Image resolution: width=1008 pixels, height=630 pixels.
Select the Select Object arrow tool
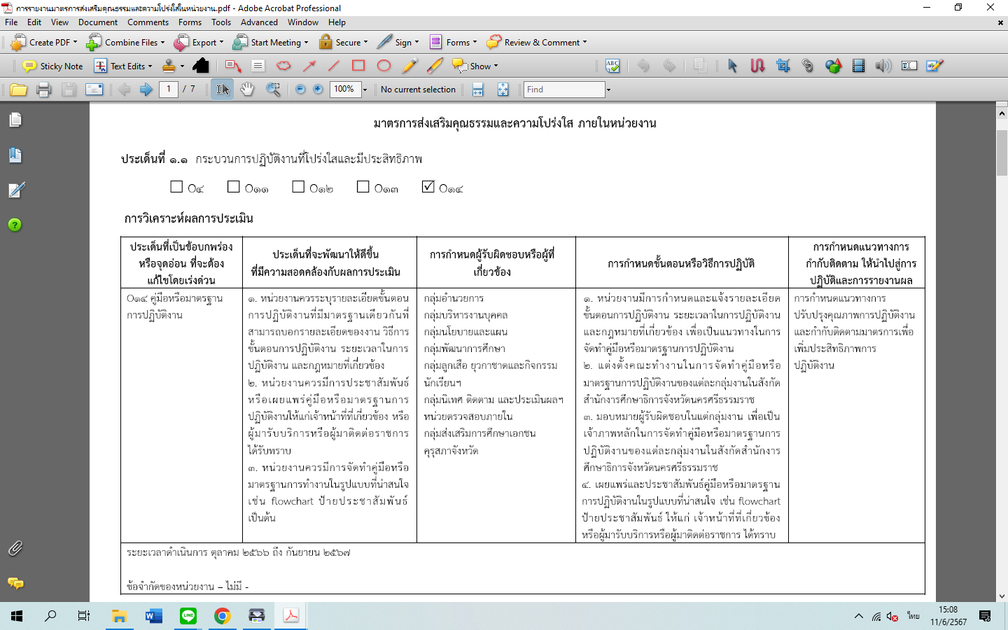pyautogui.click(x=732, y=66)
